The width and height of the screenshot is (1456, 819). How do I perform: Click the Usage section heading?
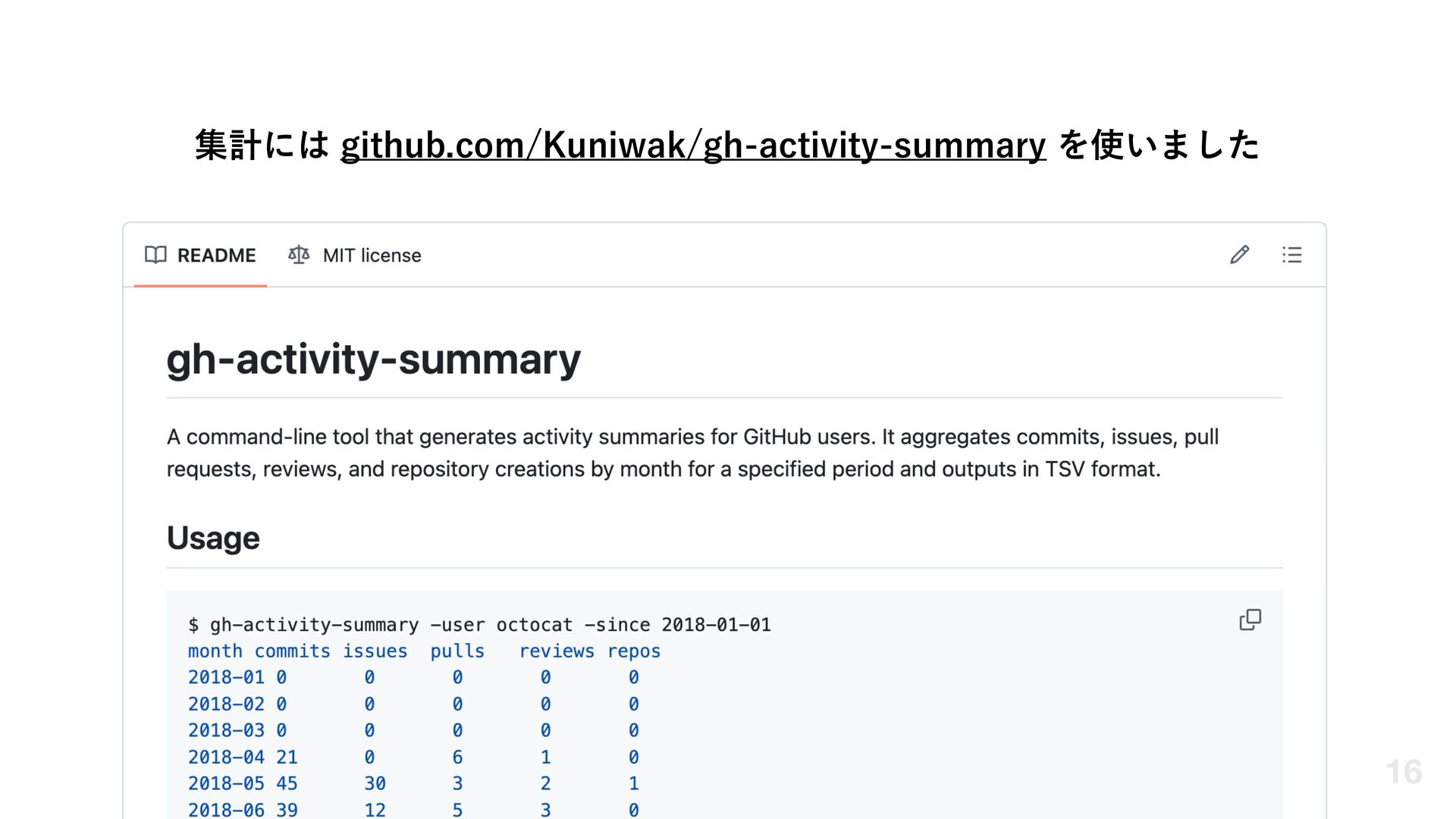213,538
